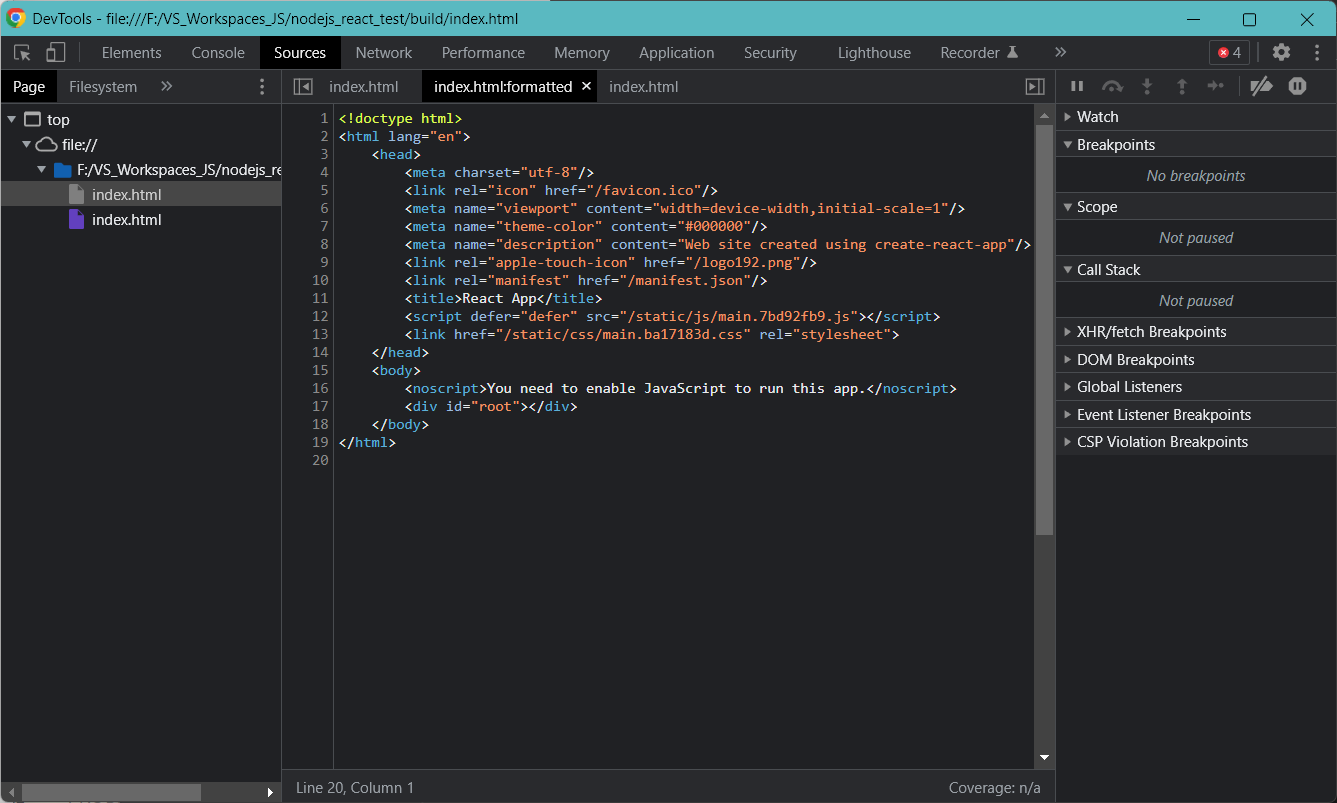Expand Event Listener Breakpoints section

[x=1196, y=415]
